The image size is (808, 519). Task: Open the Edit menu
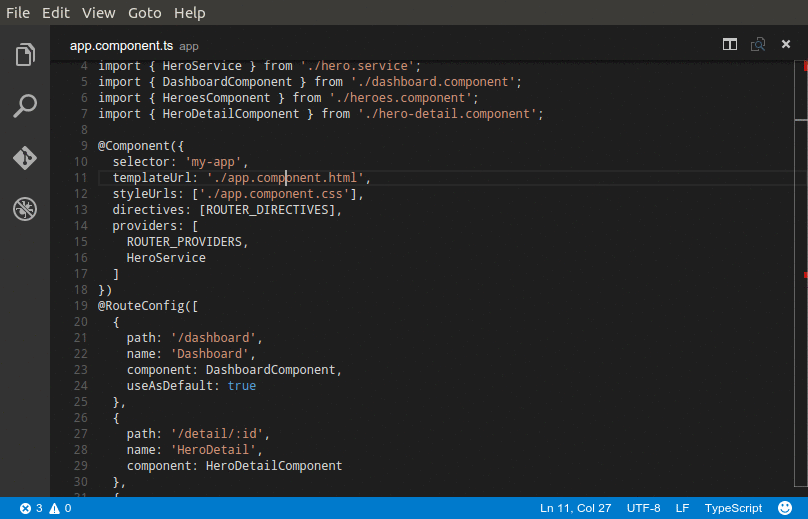56,13
